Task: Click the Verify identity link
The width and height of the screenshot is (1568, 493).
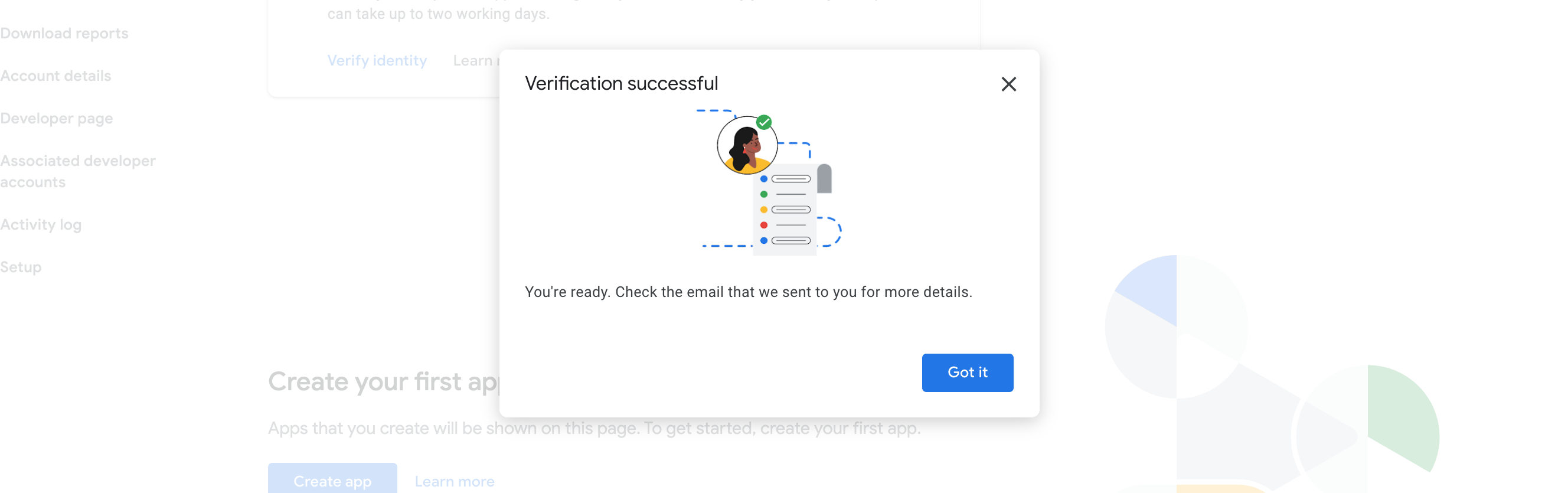Action: coord(377,61)
